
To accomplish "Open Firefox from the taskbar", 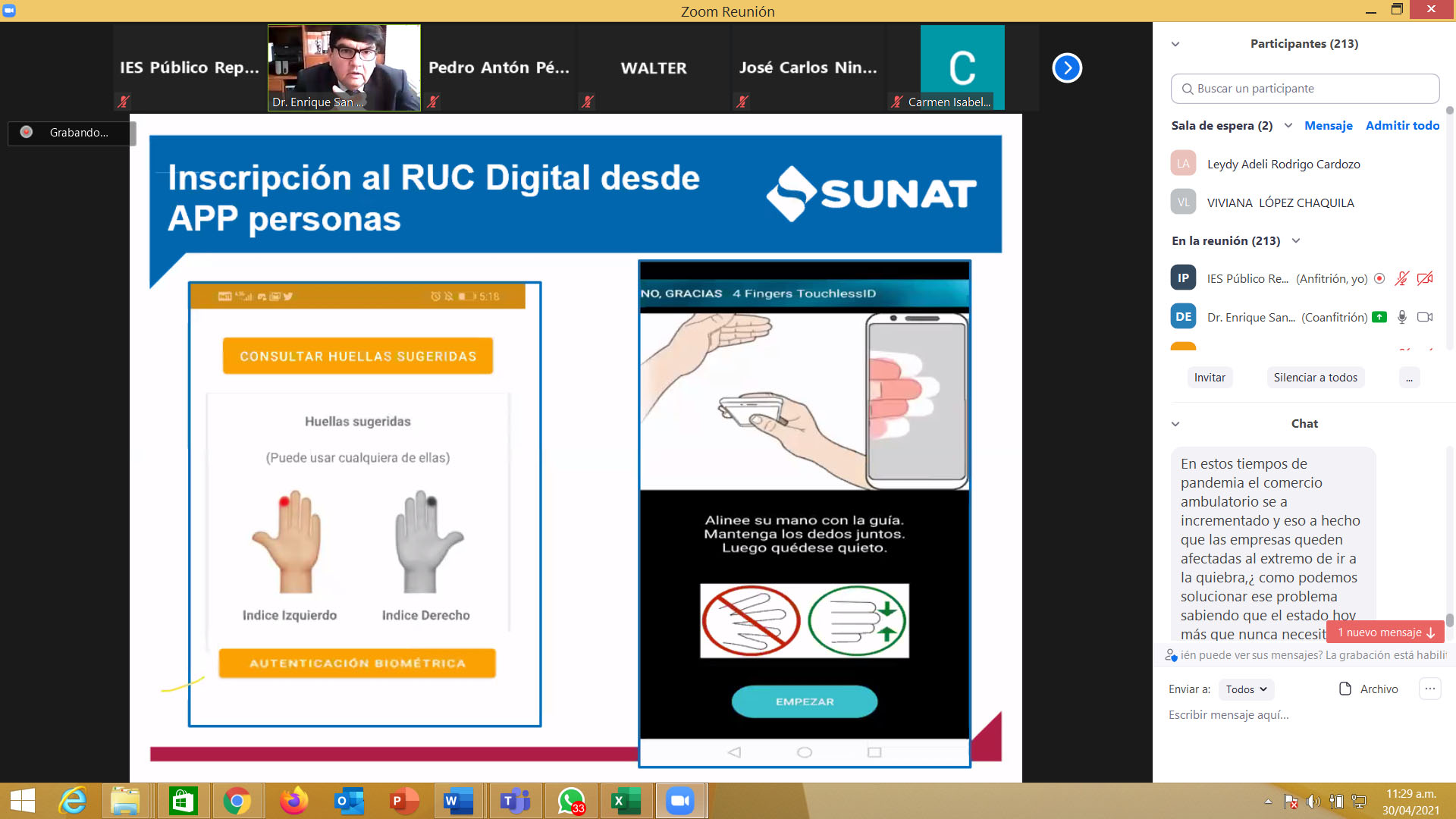I will pos(293,801).
